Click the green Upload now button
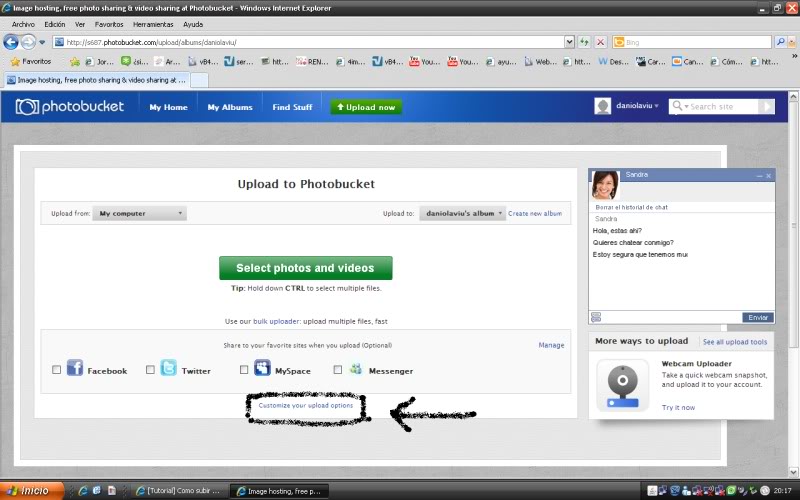This screenshot has width=800, height=500. (x=366, y=107)
